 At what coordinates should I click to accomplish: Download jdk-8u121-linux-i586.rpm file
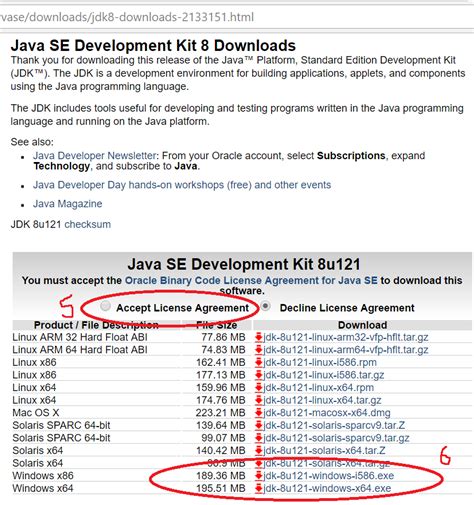click(320, 362)
